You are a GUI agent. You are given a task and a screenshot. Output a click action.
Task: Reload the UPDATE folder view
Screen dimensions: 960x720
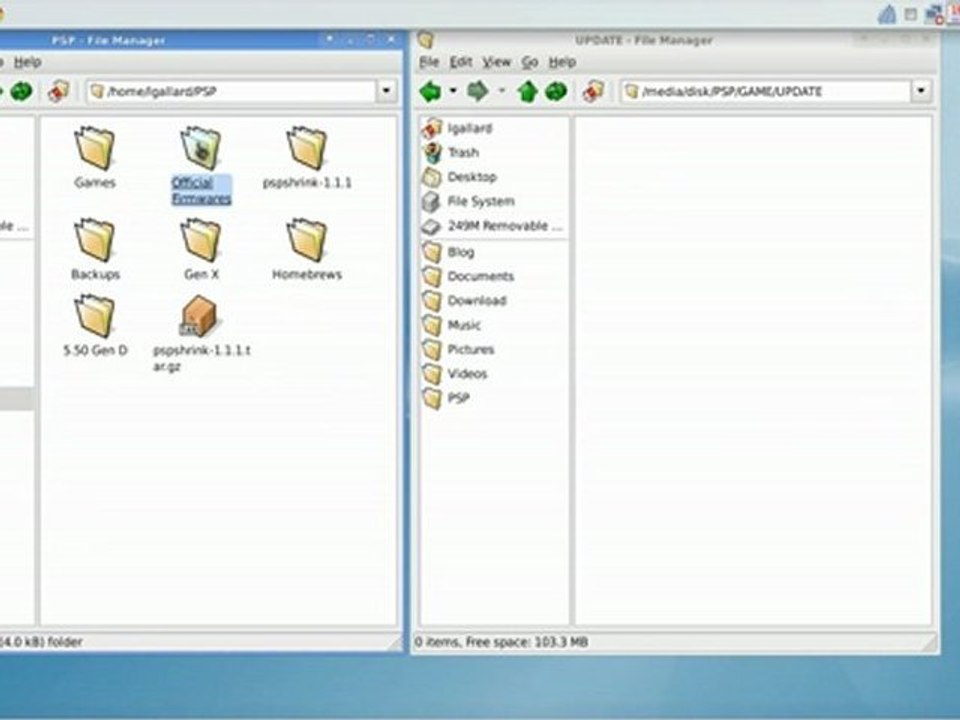click(556, 92)
